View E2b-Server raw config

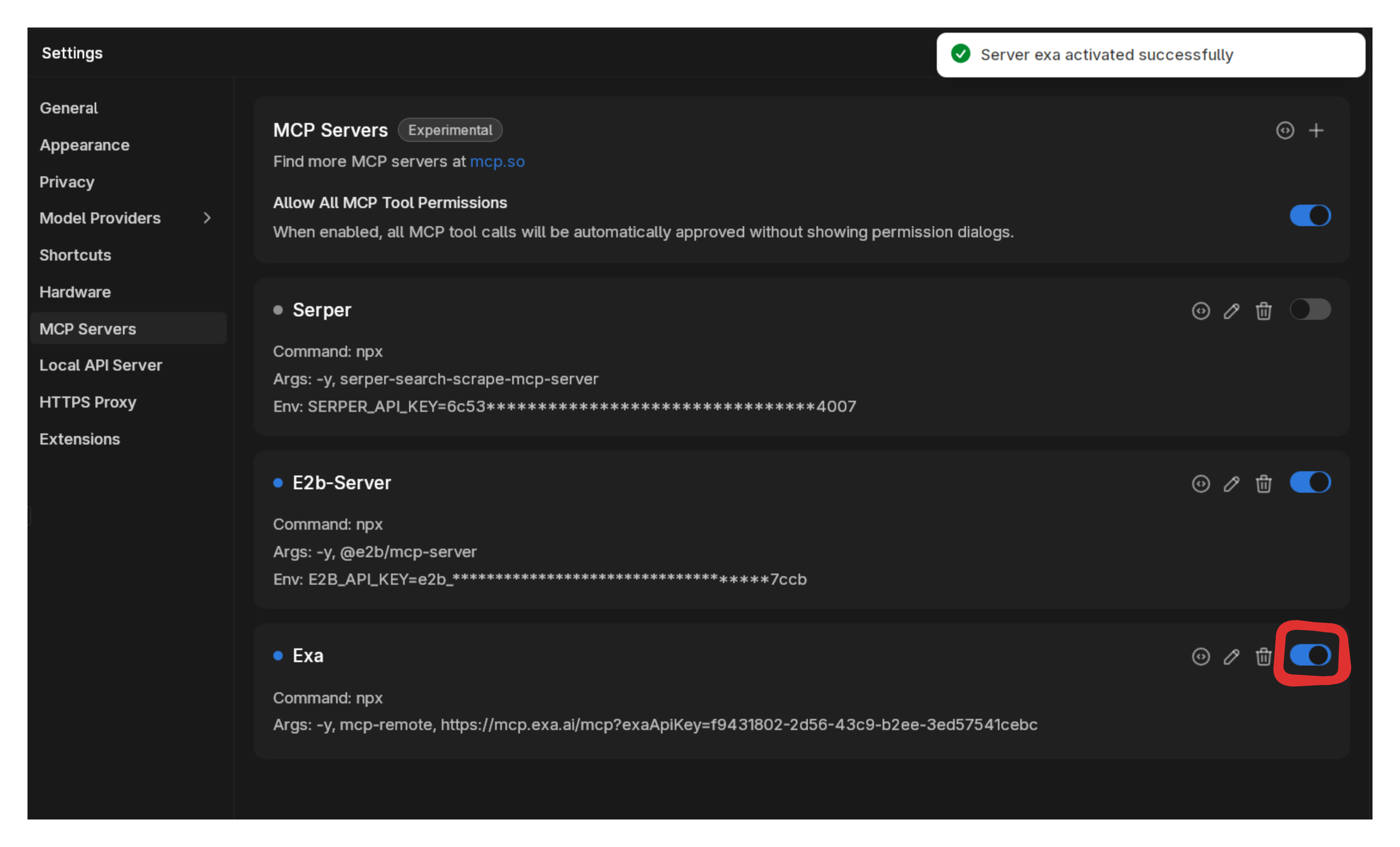coord(1200,484)
